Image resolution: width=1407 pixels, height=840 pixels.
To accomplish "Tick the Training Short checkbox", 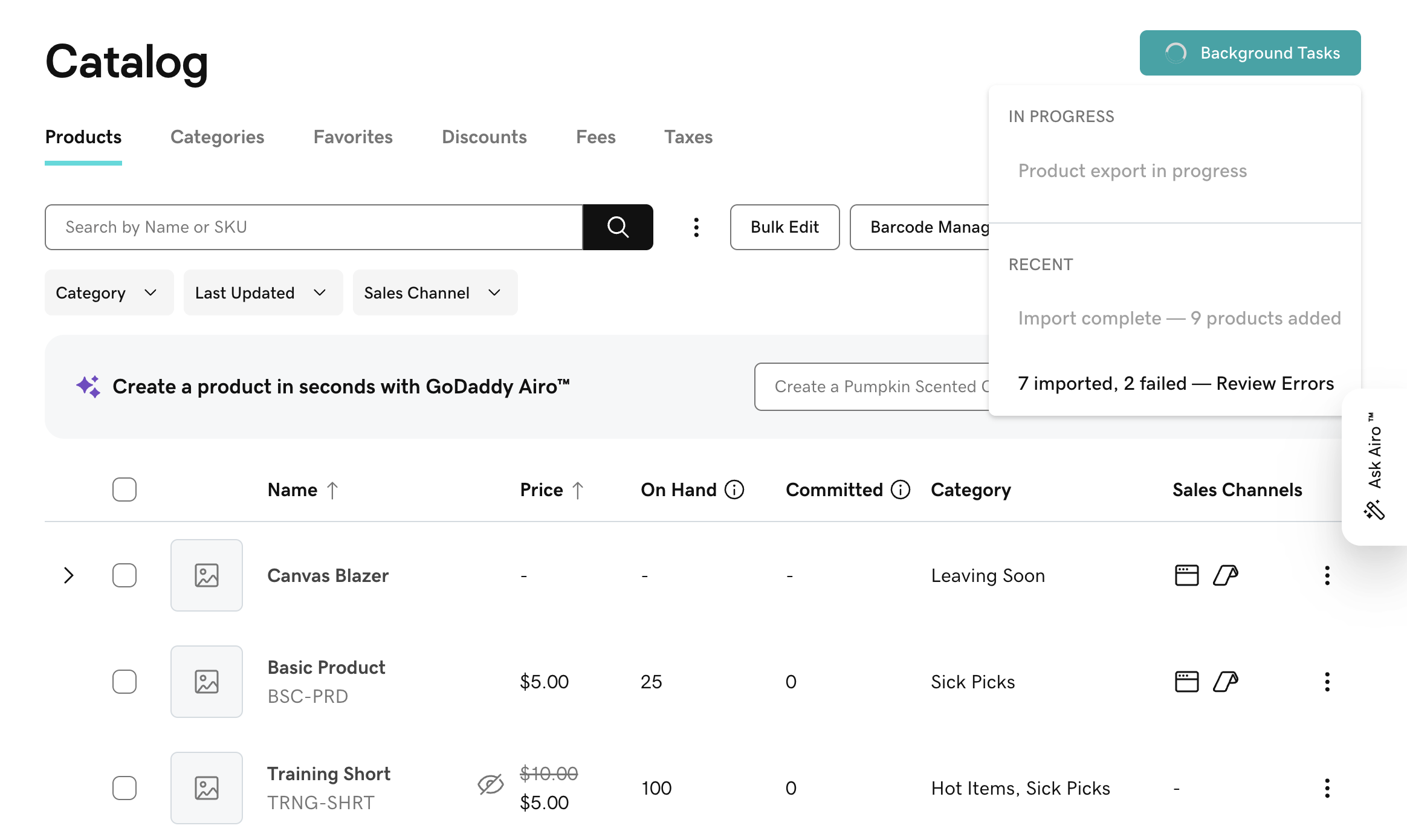I will coord(125,788).
